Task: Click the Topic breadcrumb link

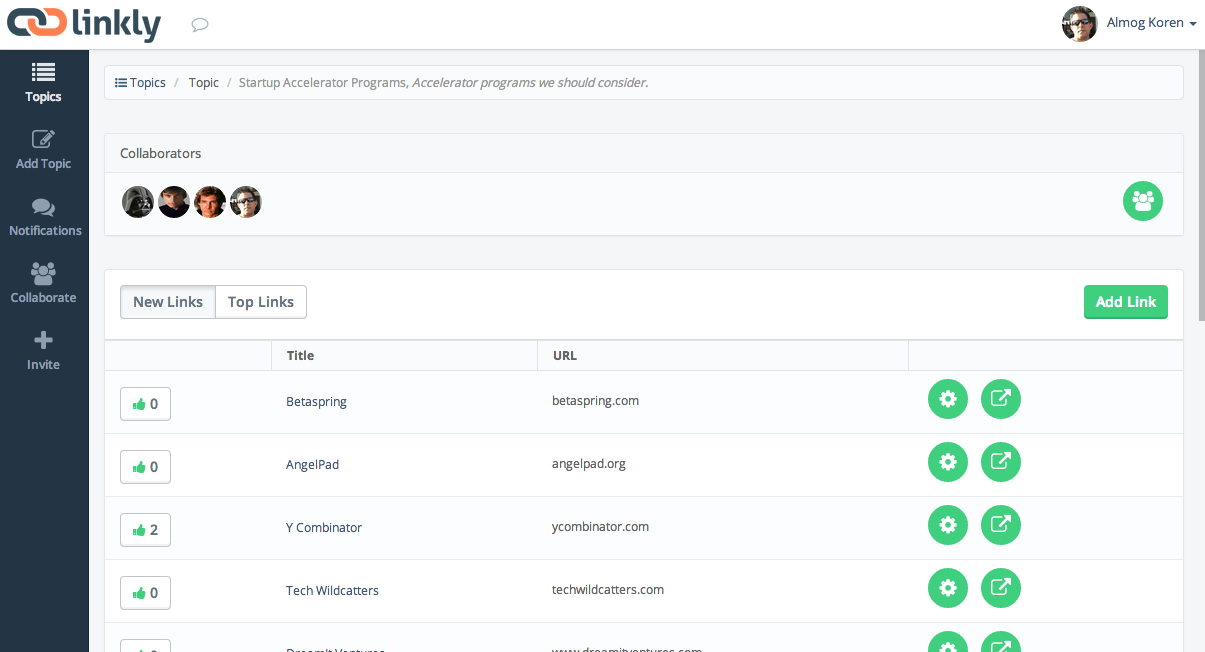Action: pyautogui.click(x=204, y=83)
